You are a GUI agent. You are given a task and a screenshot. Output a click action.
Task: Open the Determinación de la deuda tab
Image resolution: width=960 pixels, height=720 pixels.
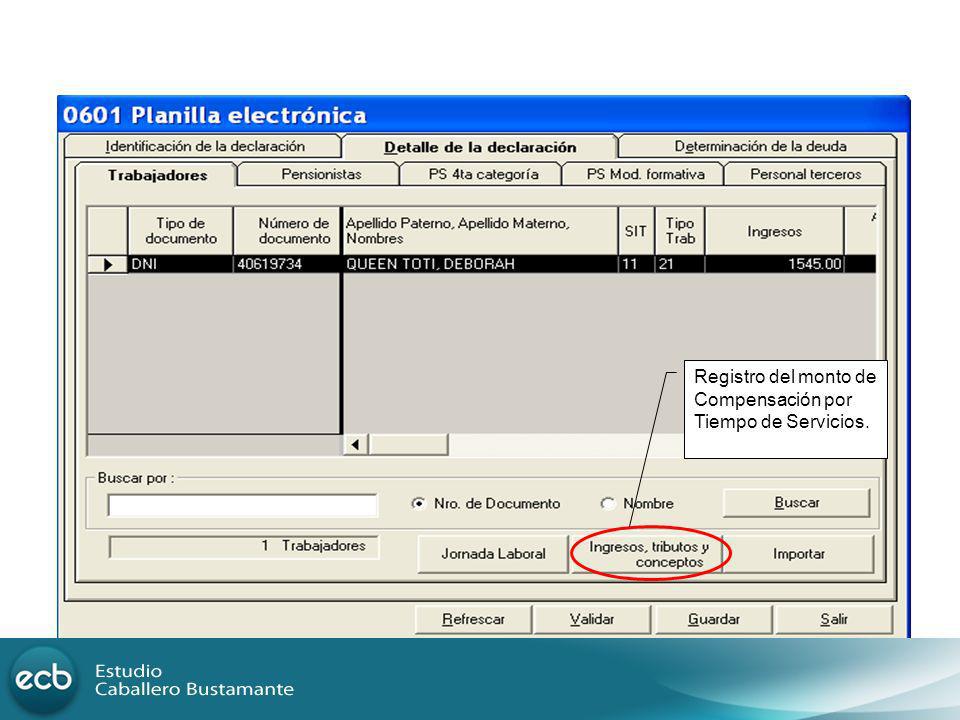tap(759, 146)
